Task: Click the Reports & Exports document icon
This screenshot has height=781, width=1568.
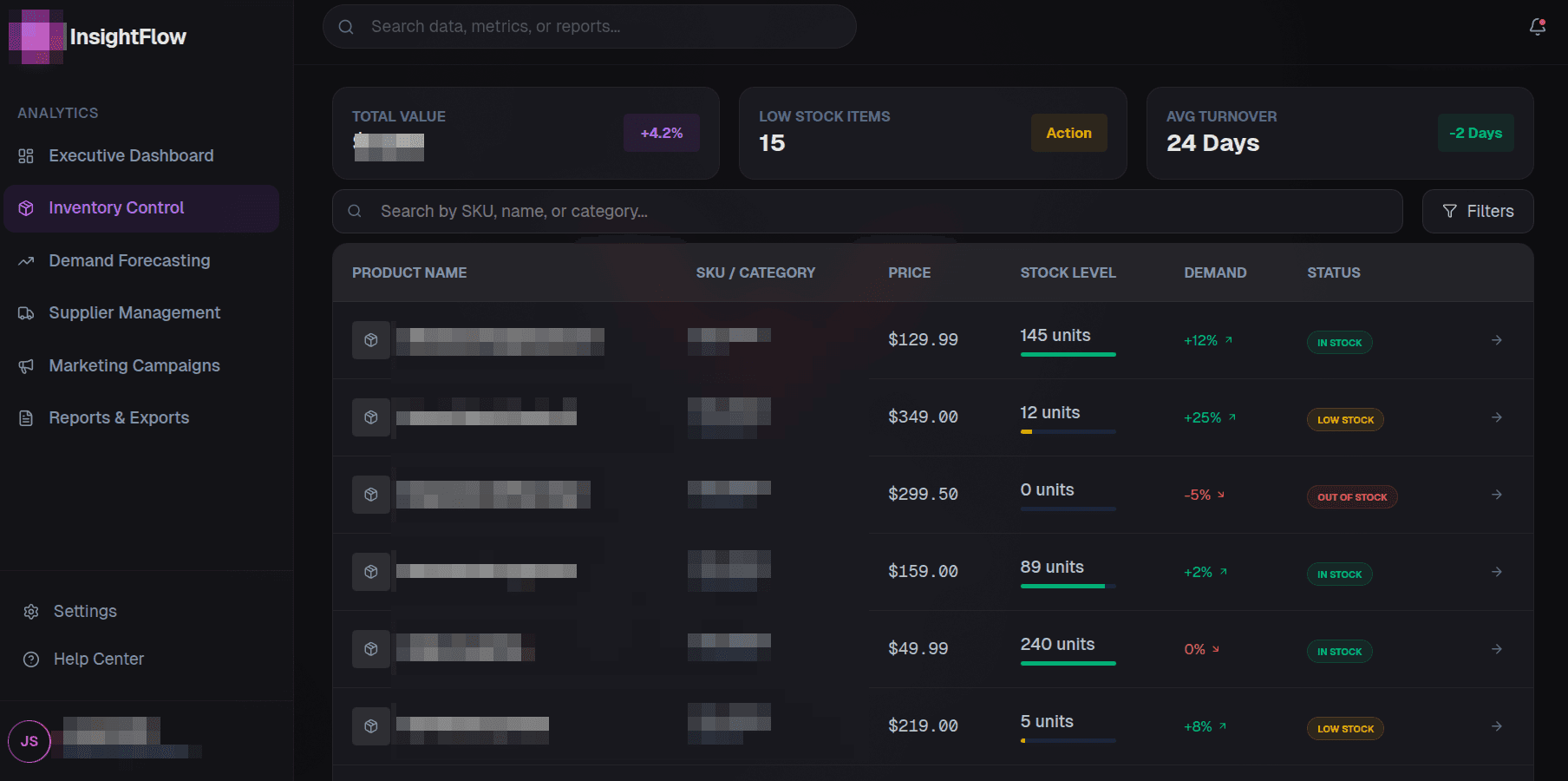Action: [x=26, y=417]
